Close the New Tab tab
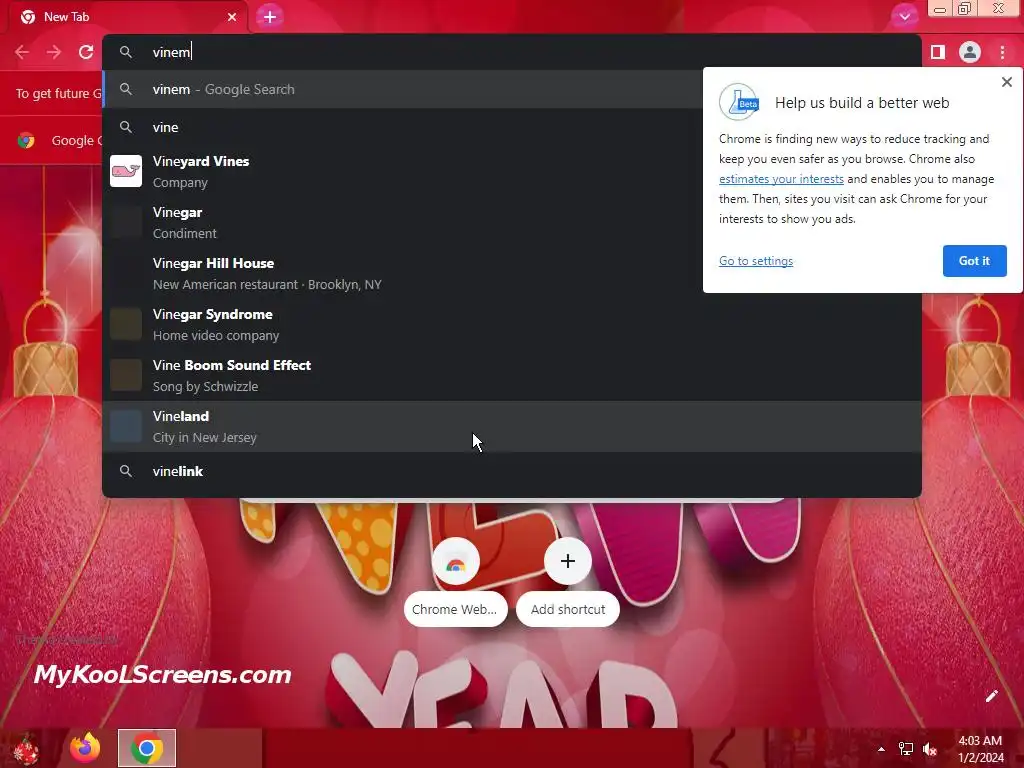The height and width of the screenshot is (768, 1024). click(x=232, y=17)
